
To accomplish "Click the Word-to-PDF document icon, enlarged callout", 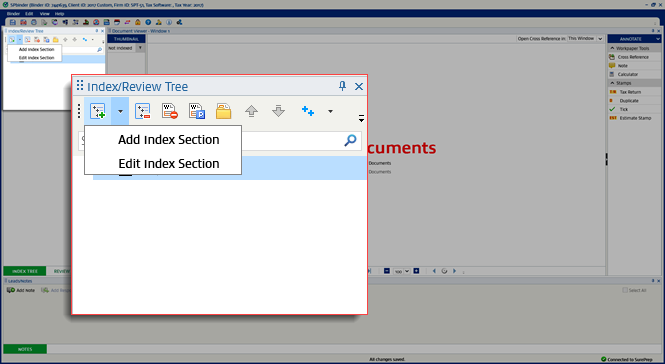I will (197, 111).
